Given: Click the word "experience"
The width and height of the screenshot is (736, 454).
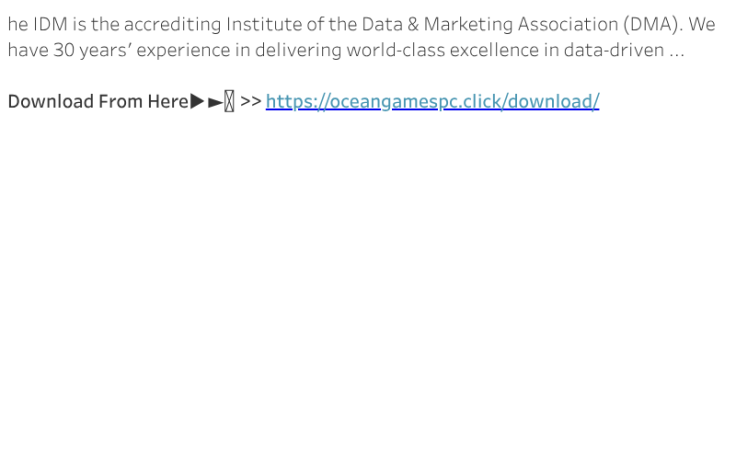Looking at the screenshot, I should coord(183,50).
